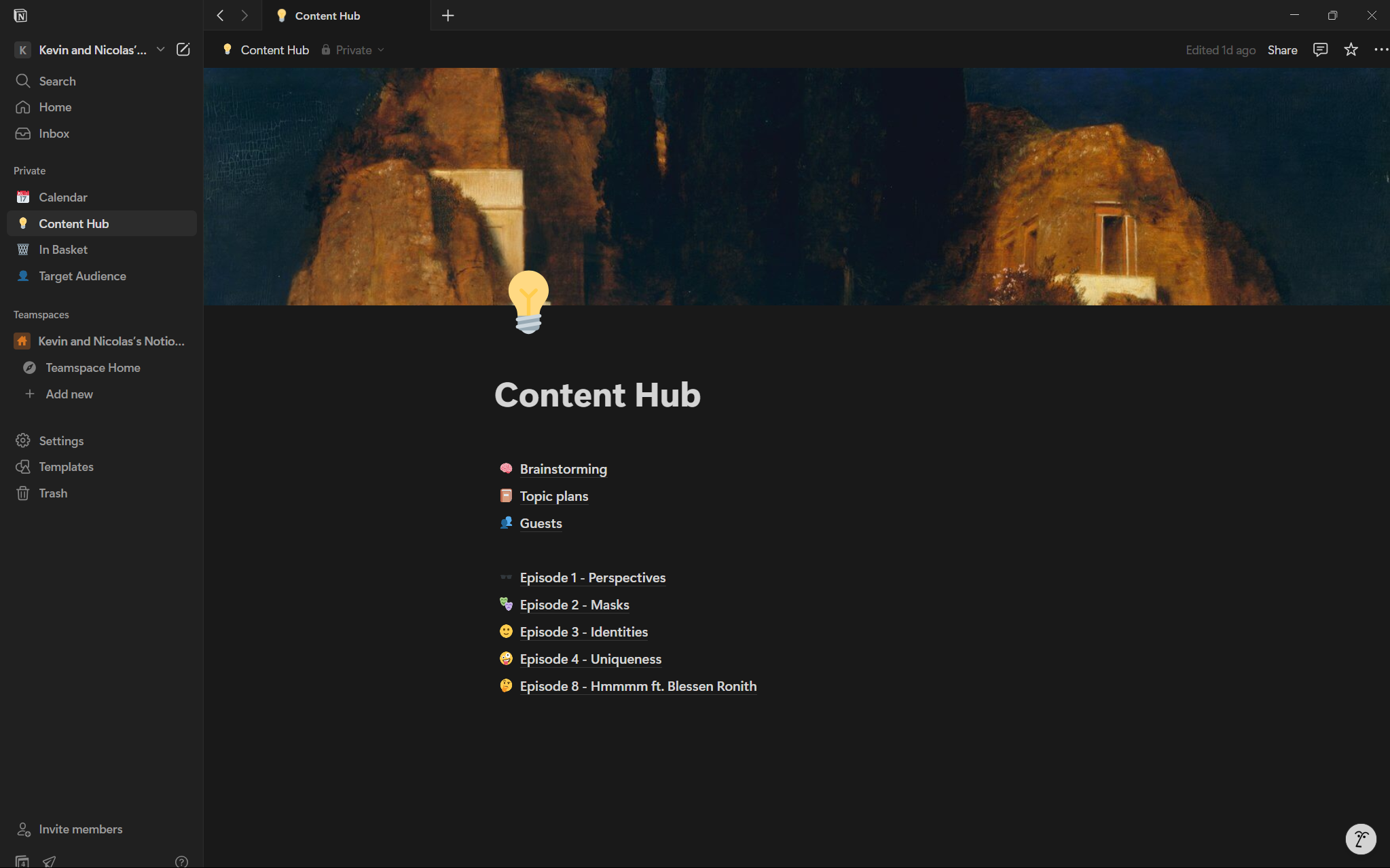Screen dimensions: 1390x868
Task: Open the calendar icon at sidebar bottom
Action: pos(22,861)
